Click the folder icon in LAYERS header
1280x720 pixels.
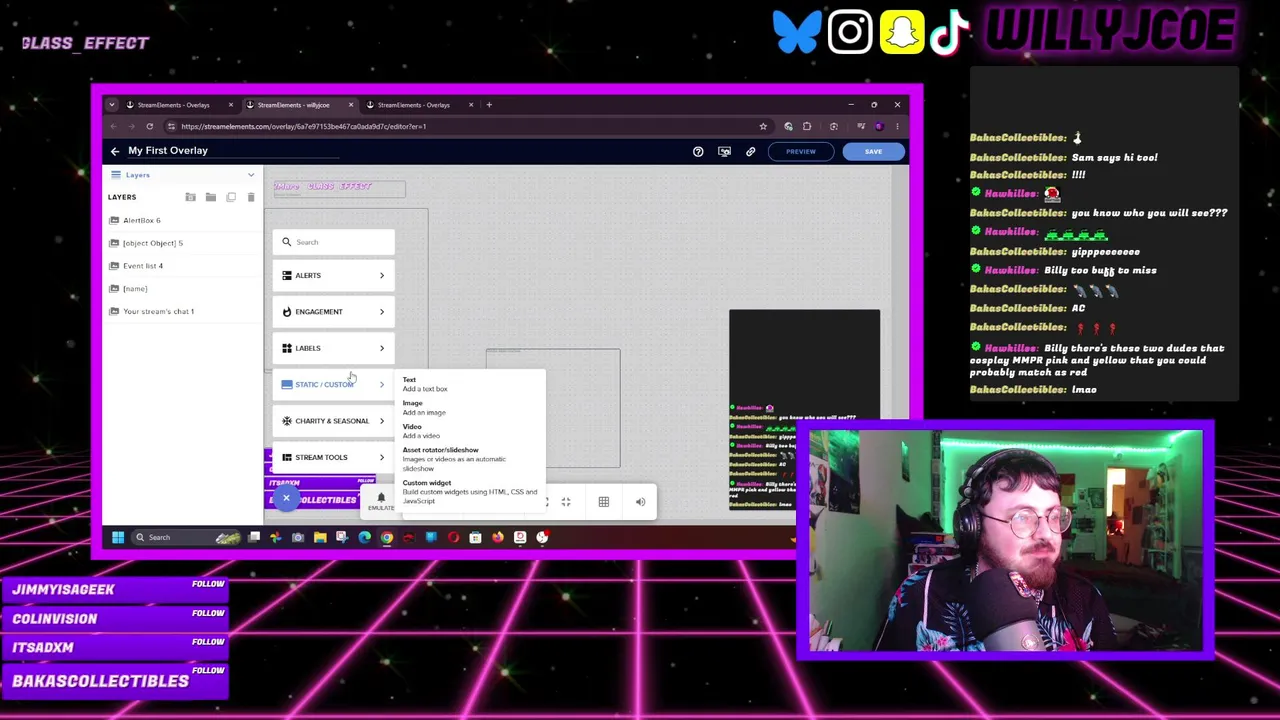pyautogui.click(x=210, y=197)
